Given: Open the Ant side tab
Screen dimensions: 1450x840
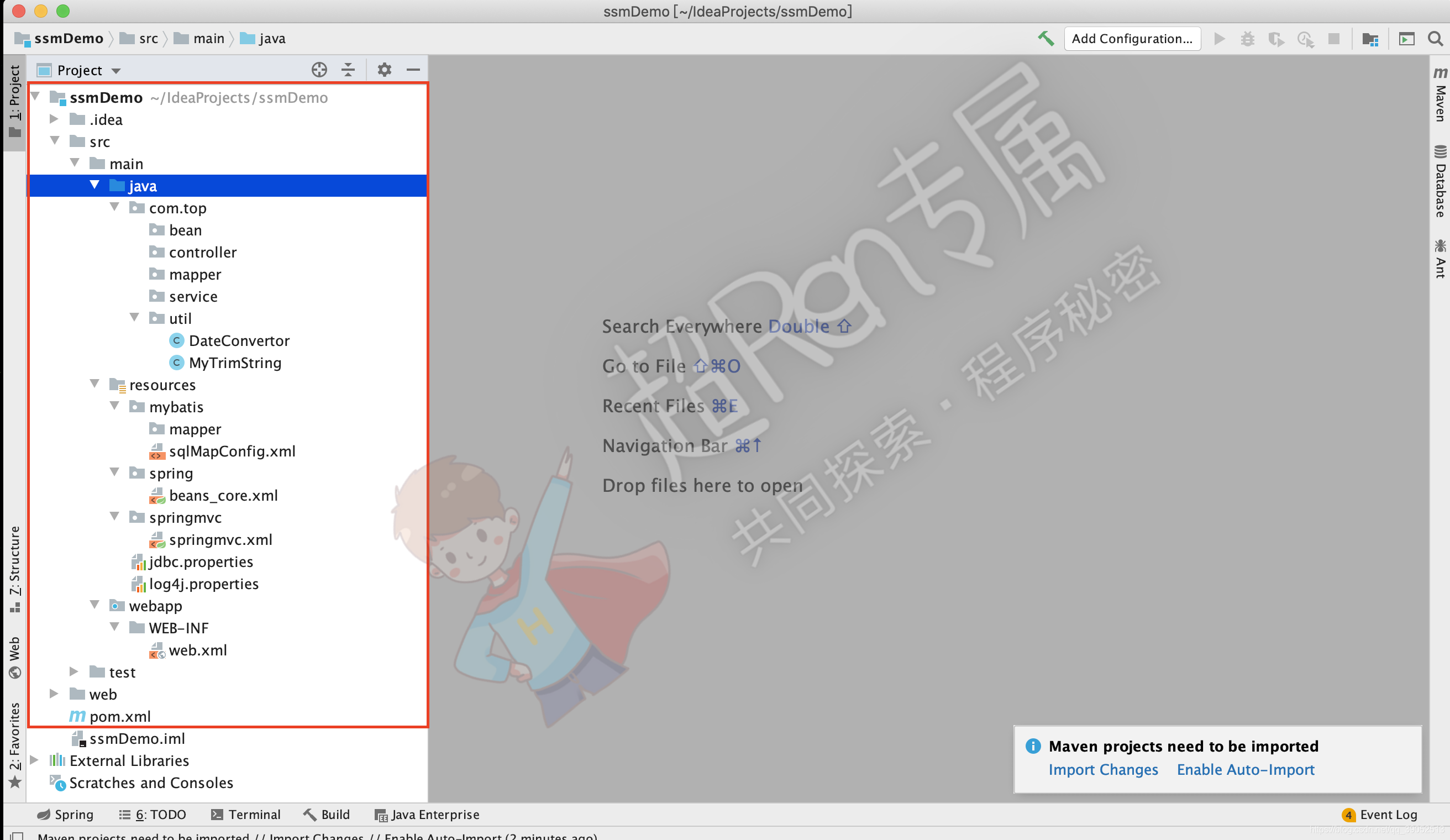Looking at the screenshot, I should pyautogui.click(x=1440, y=259).
